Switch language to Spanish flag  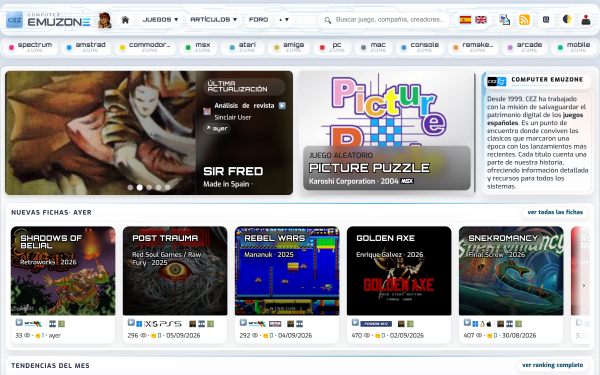[x=465, y=20]
